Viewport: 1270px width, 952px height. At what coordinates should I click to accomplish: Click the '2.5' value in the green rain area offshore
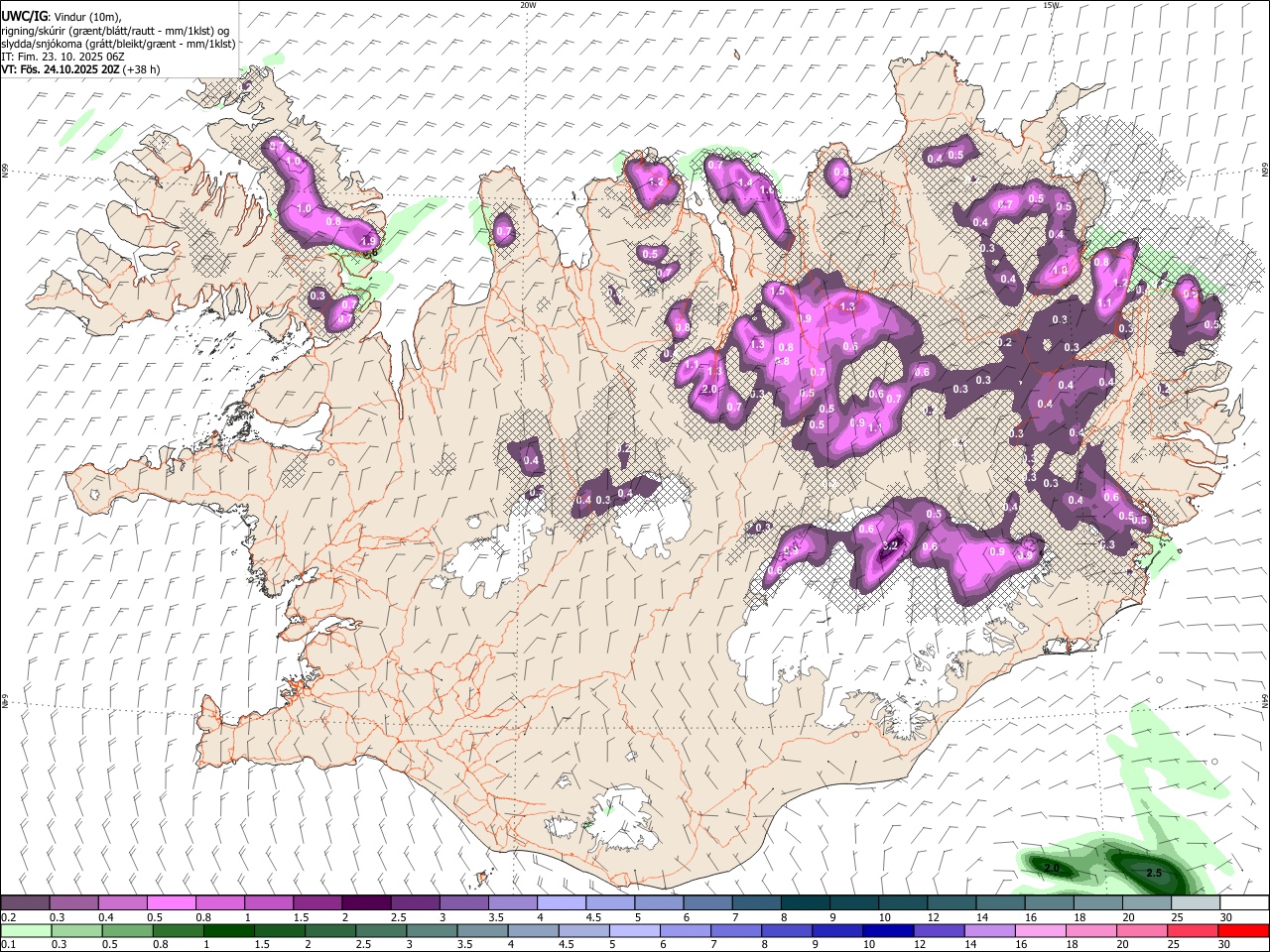click(x=1154, y=873)
